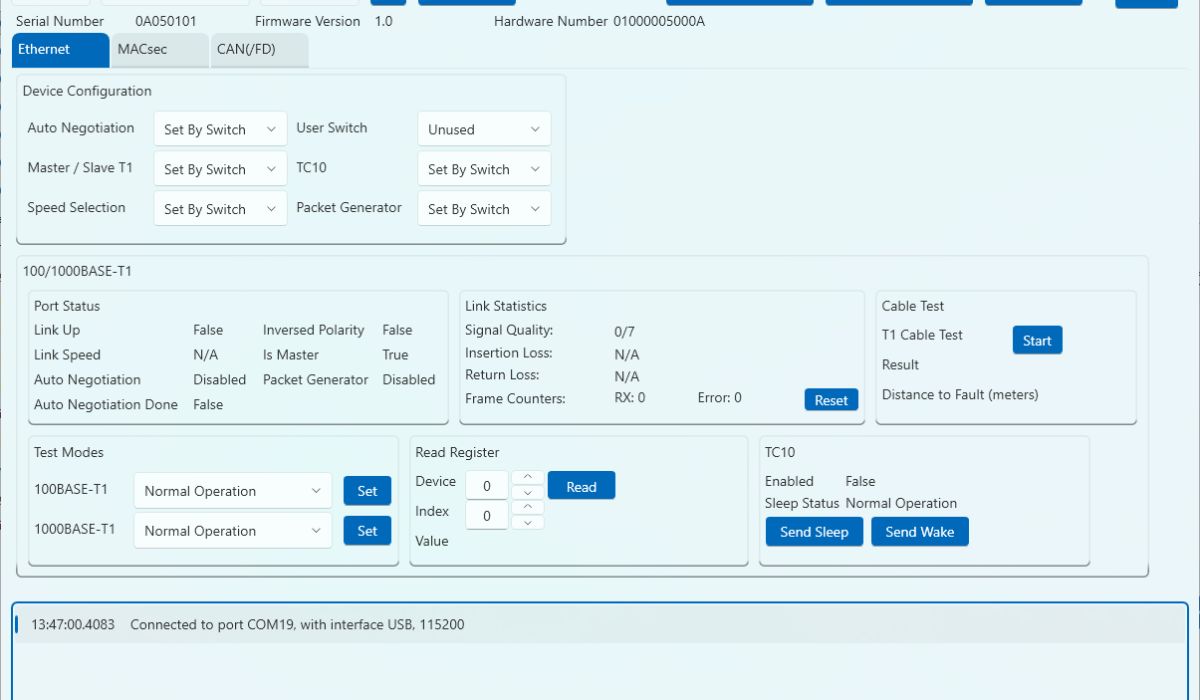Open the Speed Selection dropdown
This screenshot has width=1200, height=700.
tap(220, 210)
